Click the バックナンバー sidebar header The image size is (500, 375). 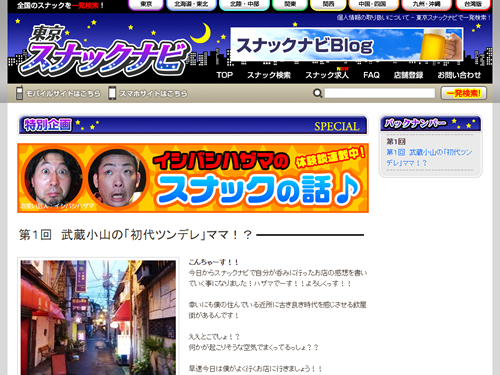[x=431, y=124]
